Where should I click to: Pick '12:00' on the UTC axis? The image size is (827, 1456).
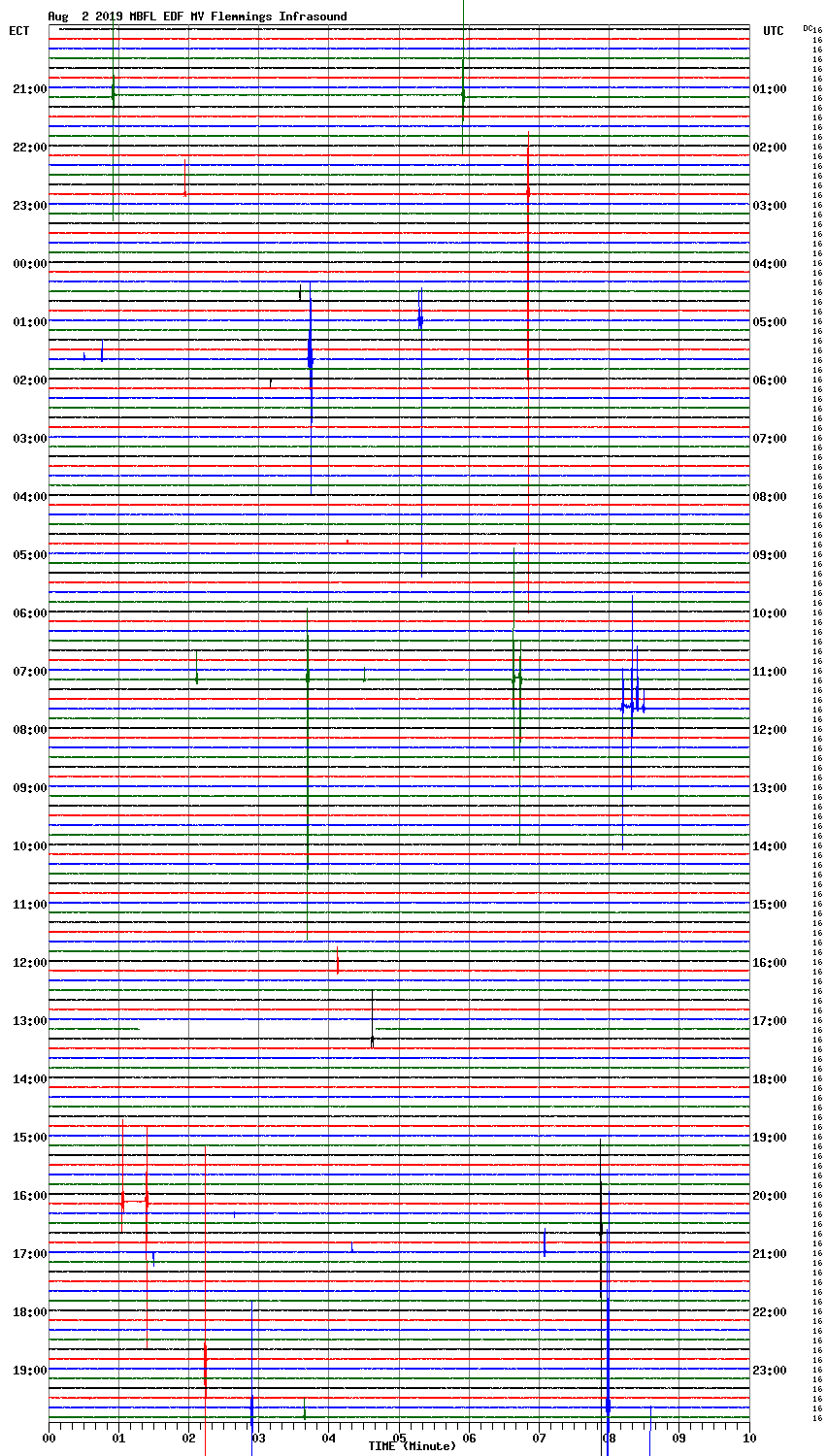(x=770, y=730)
